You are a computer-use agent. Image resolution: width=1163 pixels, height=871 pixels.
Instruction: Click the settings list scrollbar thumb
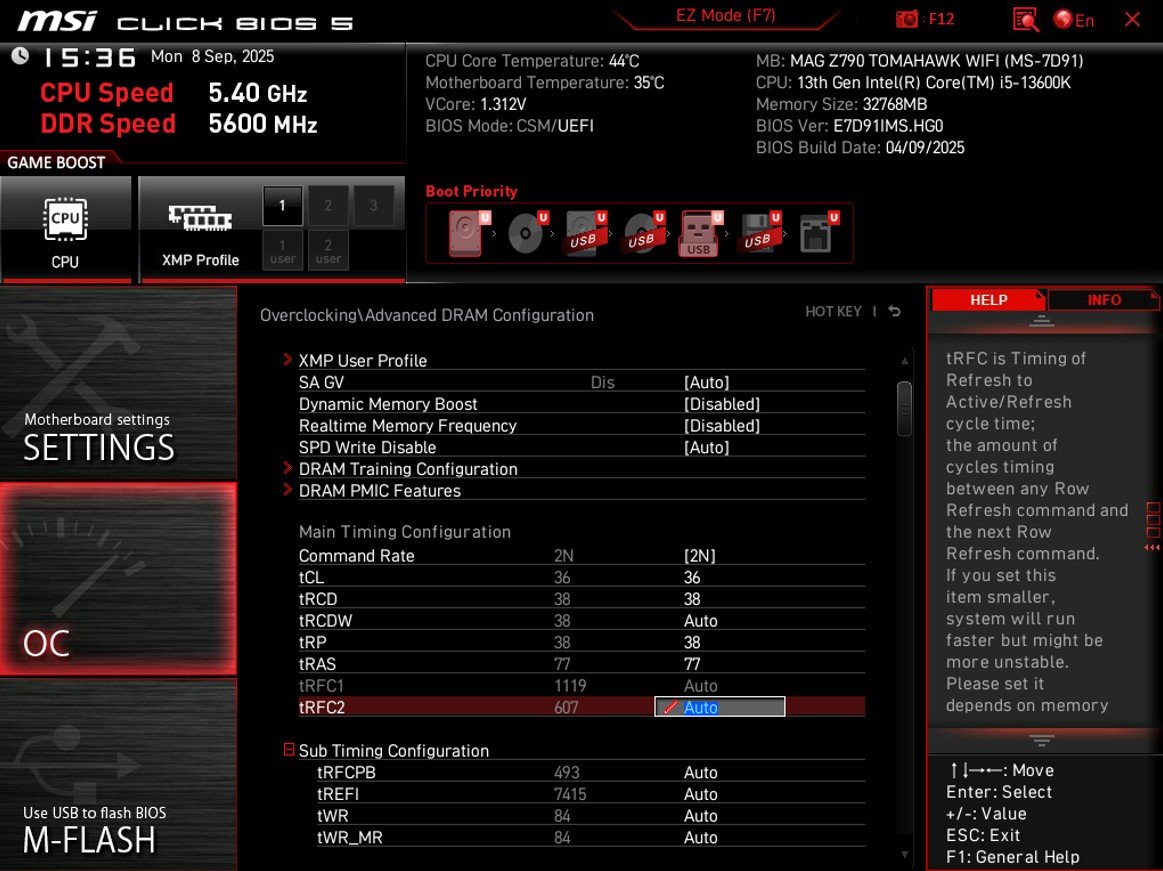904,408
